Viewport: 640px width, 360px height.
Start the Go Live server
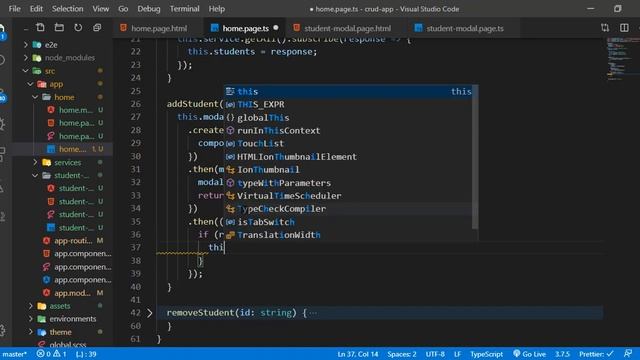coord(529,354)
